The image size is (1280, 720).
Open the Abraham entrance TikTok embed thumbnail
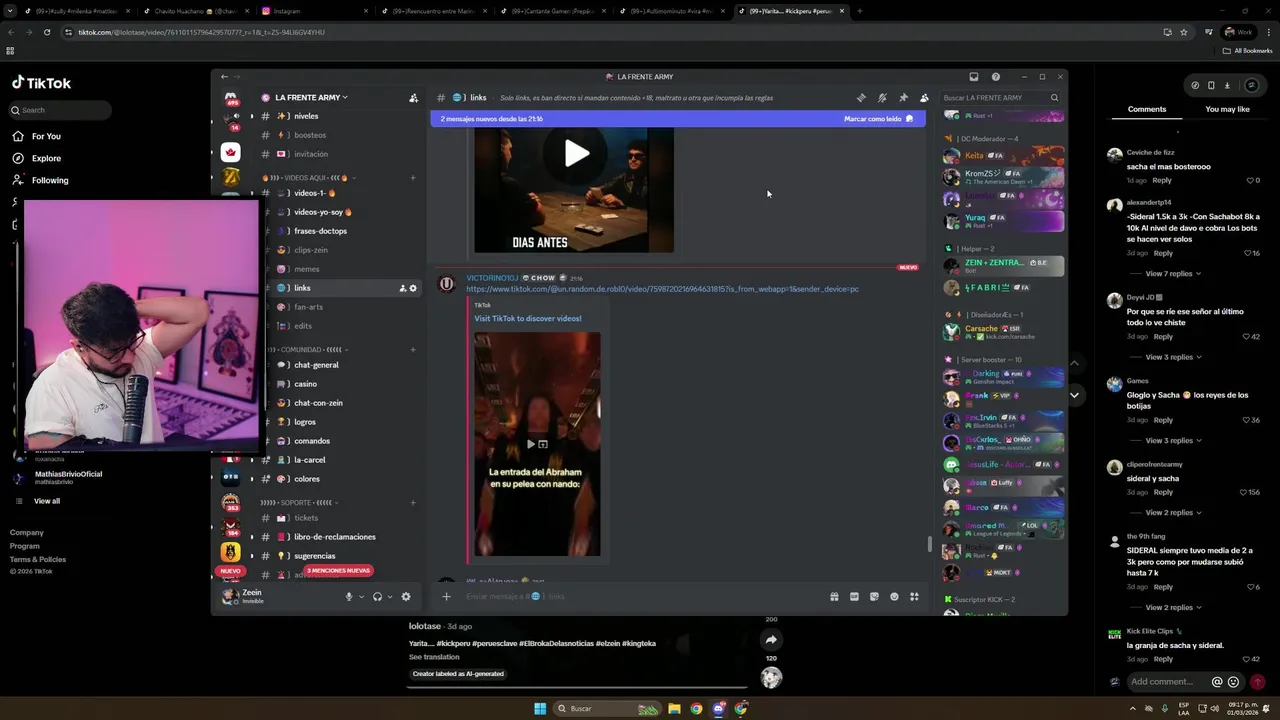[x=537, y=444]
